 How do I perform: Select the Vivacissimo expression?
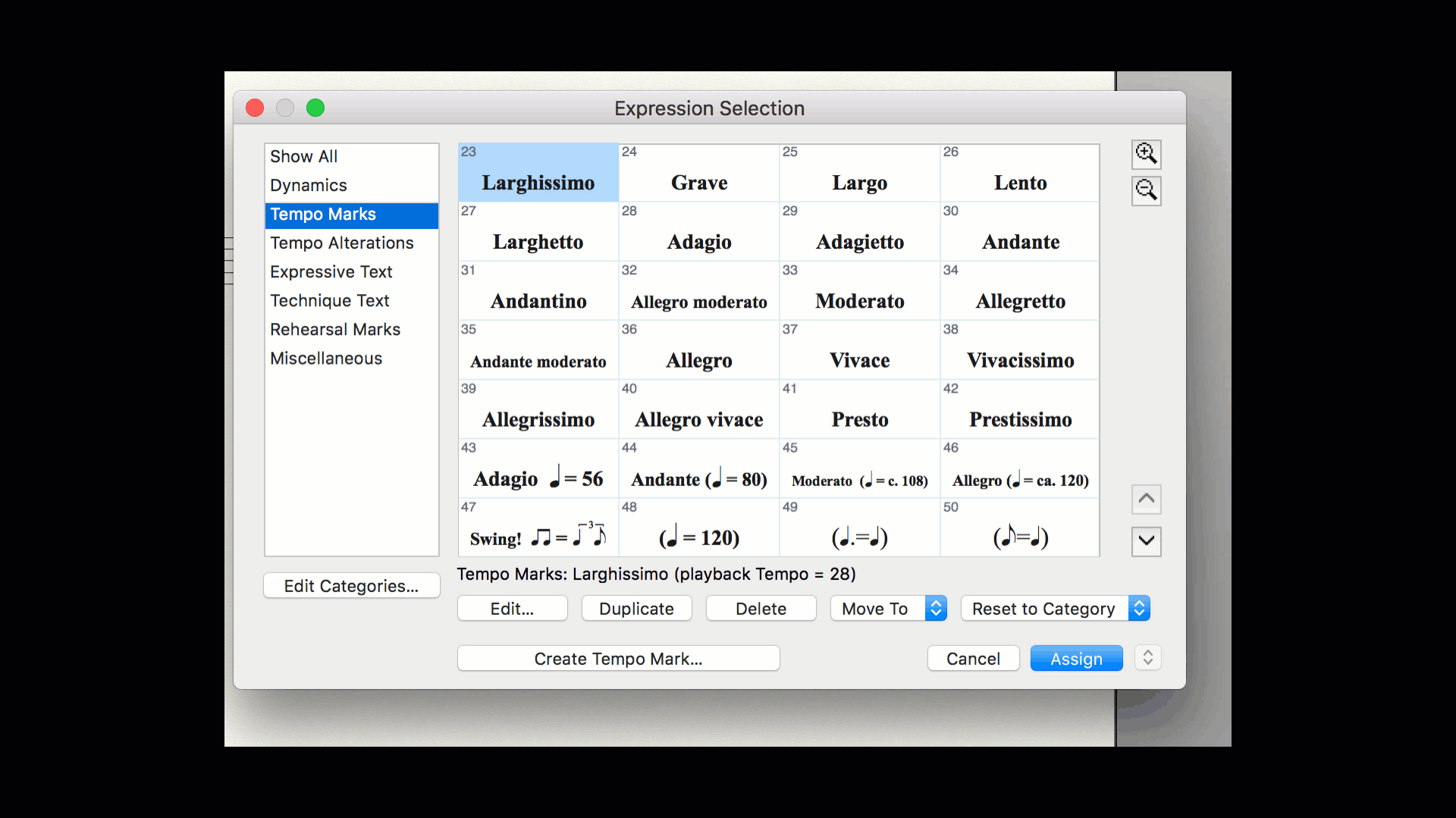[x=1020, y=350]
